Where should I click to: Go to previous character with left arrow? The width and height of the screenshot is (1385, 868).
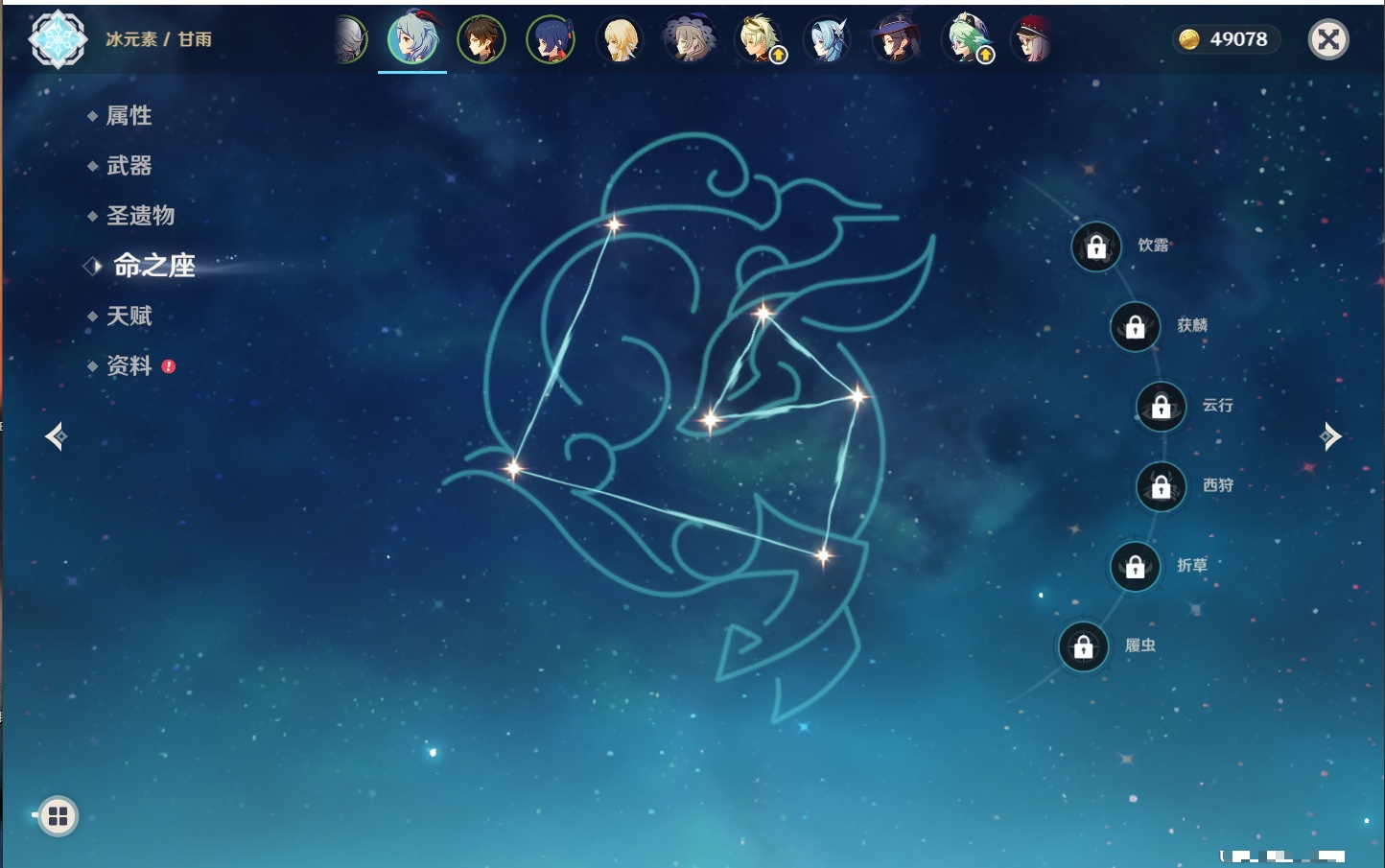(56, 436)
